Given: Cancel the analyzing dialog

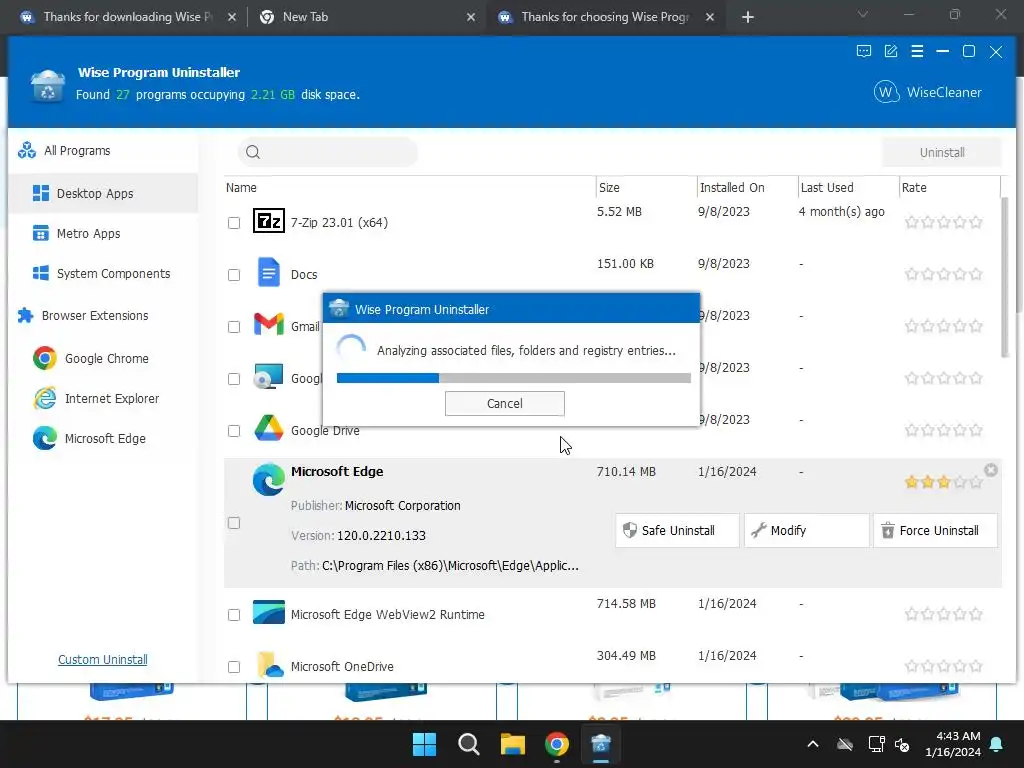Looking at the screenshot, I should tap(504, 404).
